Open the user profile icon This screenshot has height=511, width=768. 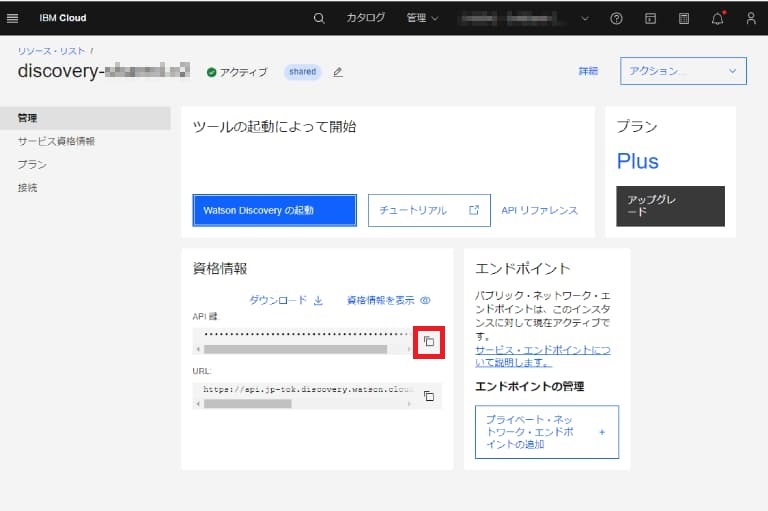point(751,18)
